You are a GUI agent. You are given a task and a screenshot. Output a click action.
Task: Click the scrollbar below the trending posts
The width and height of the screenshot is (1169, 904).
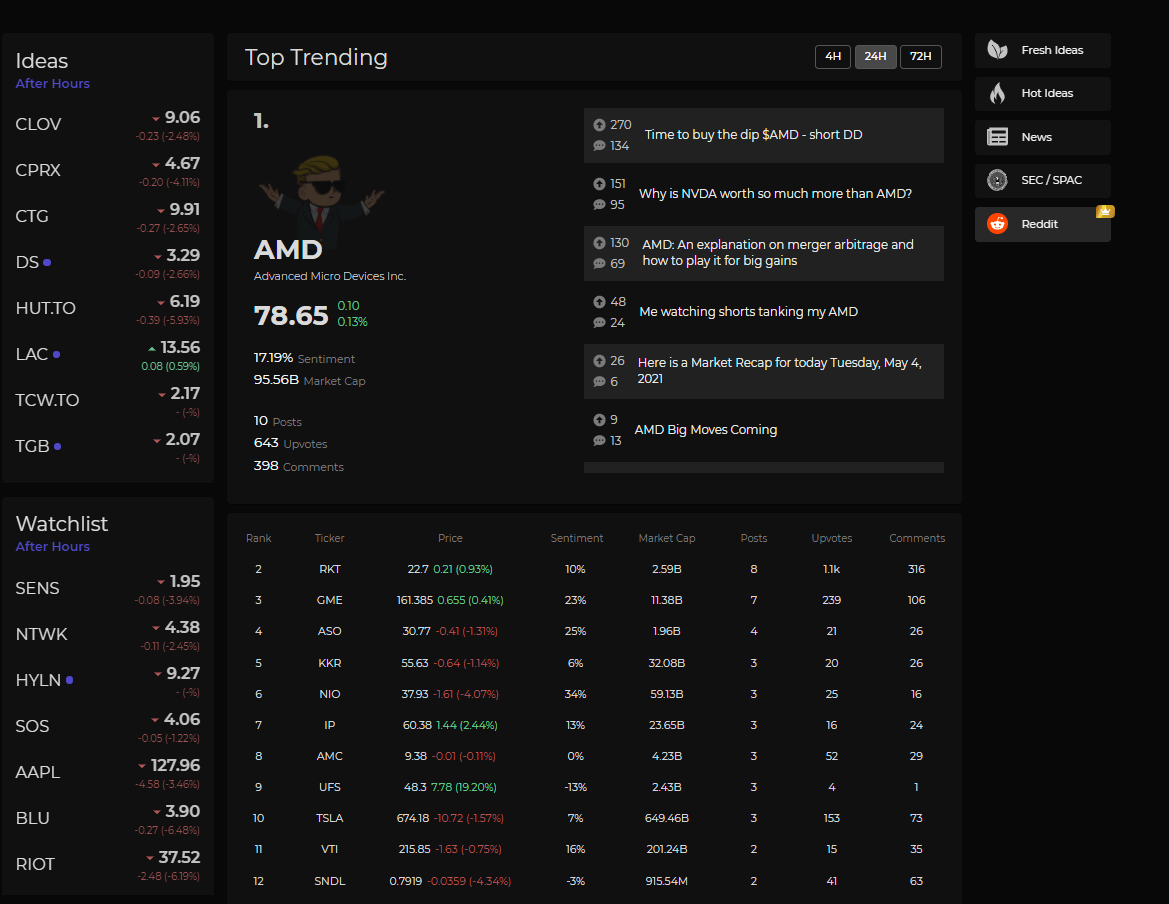[x=764, y=467]
